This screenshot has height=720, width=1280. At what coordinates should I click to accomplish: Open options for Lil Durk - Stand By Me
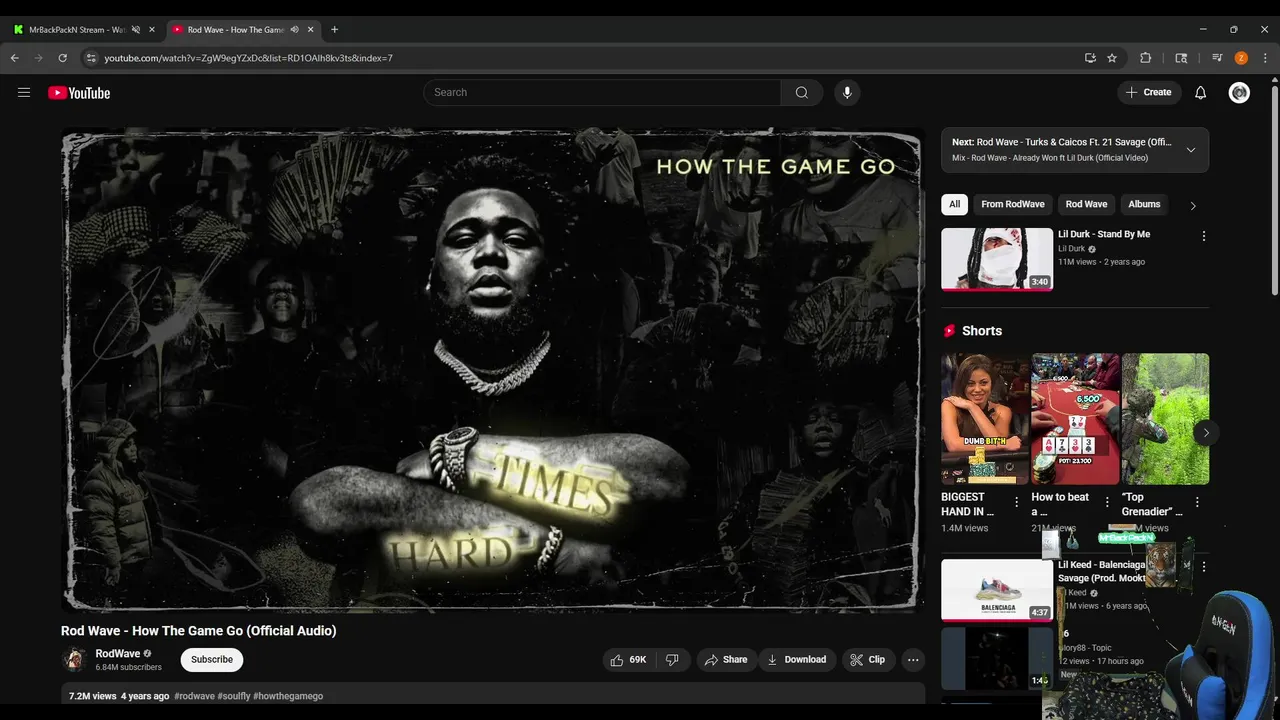(x=1203, y=236)
